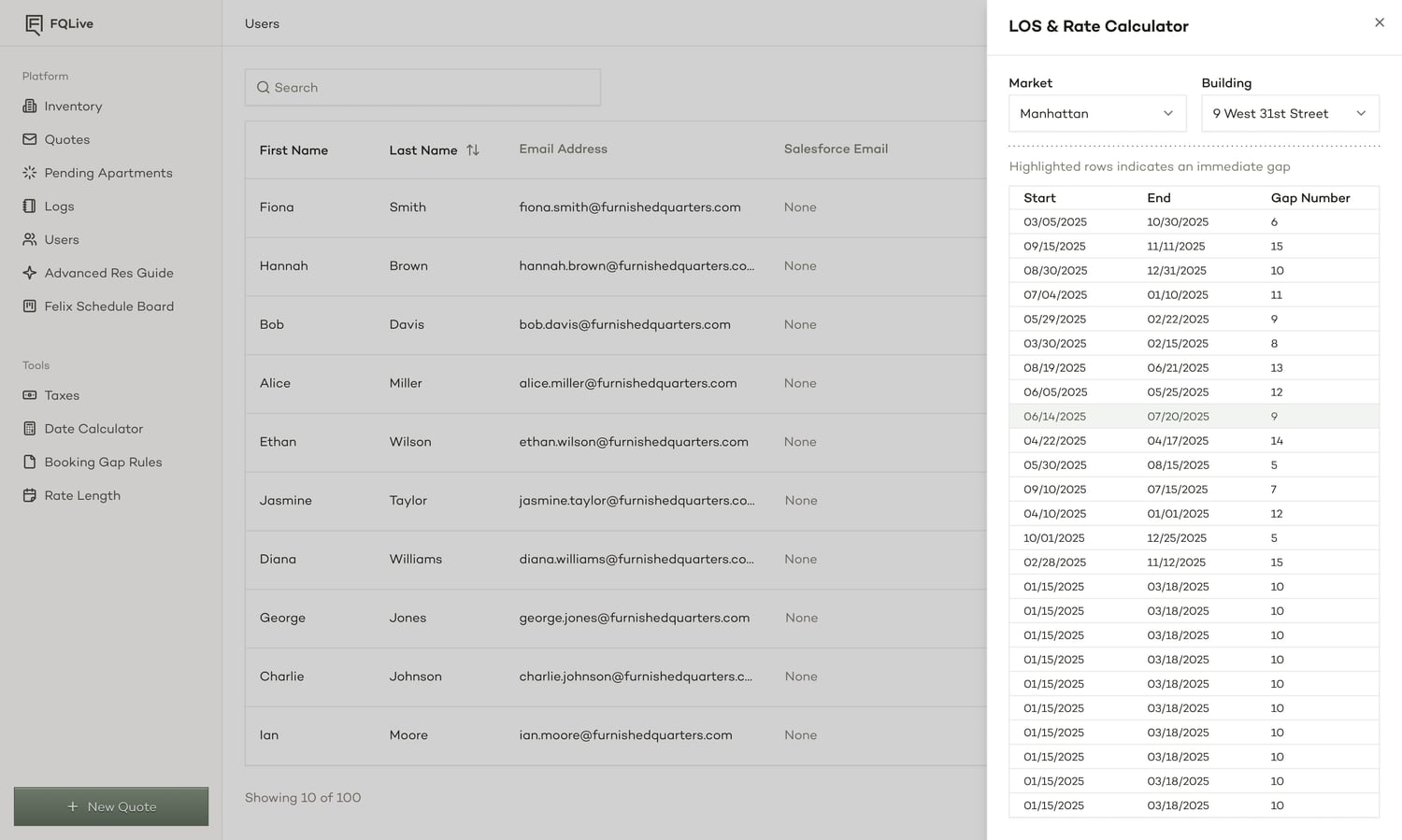The height and width of the screenshot is (840, 1402).
Task: Click the Gap Number column header
Action: click(x=1310, y=198)
